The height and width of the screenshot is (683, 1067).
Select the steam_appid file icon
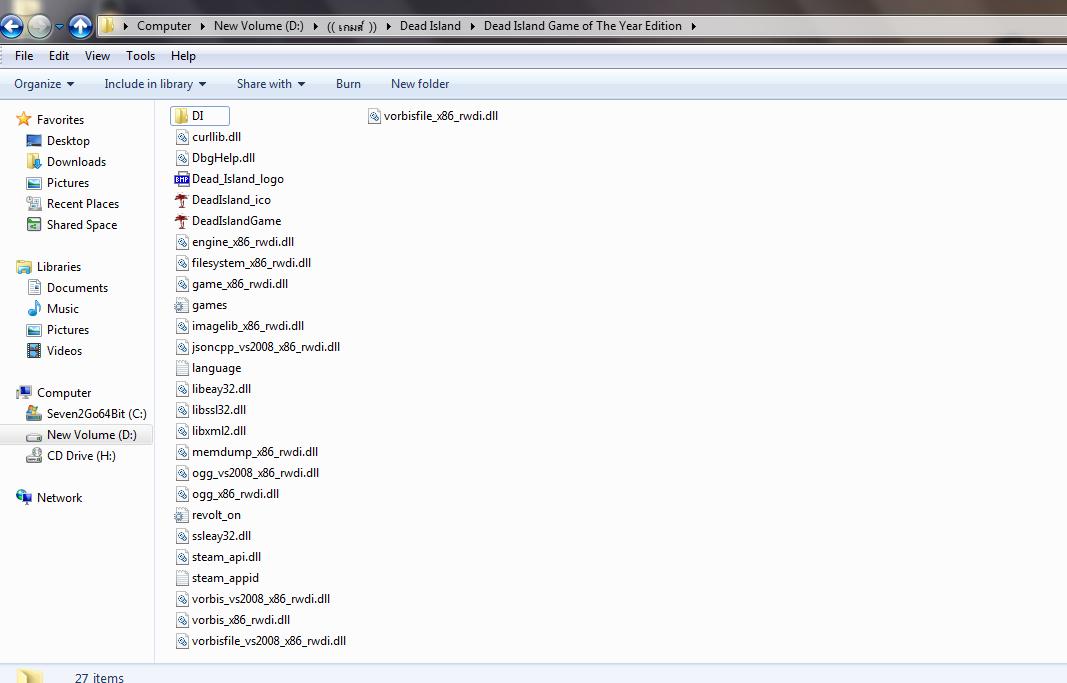tap(182, 579)
